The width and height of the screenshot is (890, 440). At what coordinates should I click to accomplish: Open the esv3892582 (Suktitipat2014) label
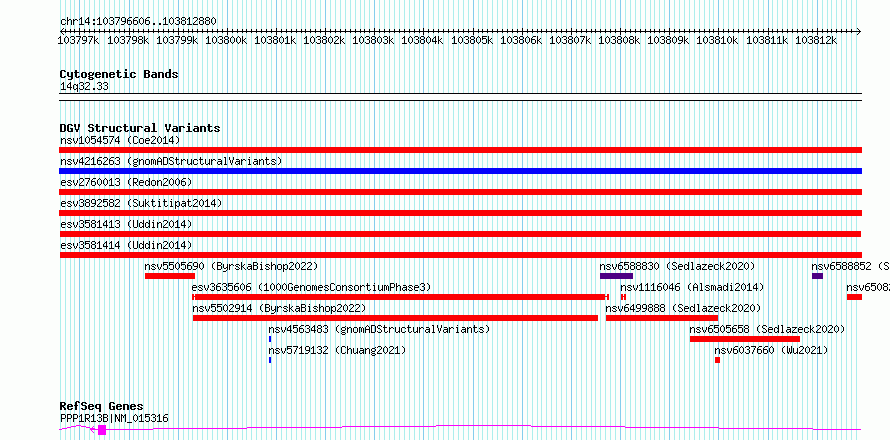[x=141, y=203]
